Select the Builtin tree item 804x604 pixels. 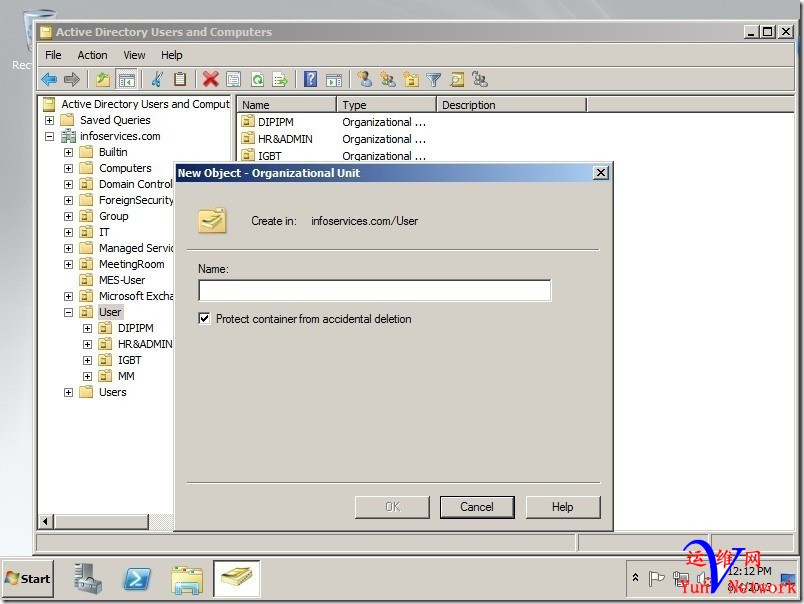click(113, 152)
